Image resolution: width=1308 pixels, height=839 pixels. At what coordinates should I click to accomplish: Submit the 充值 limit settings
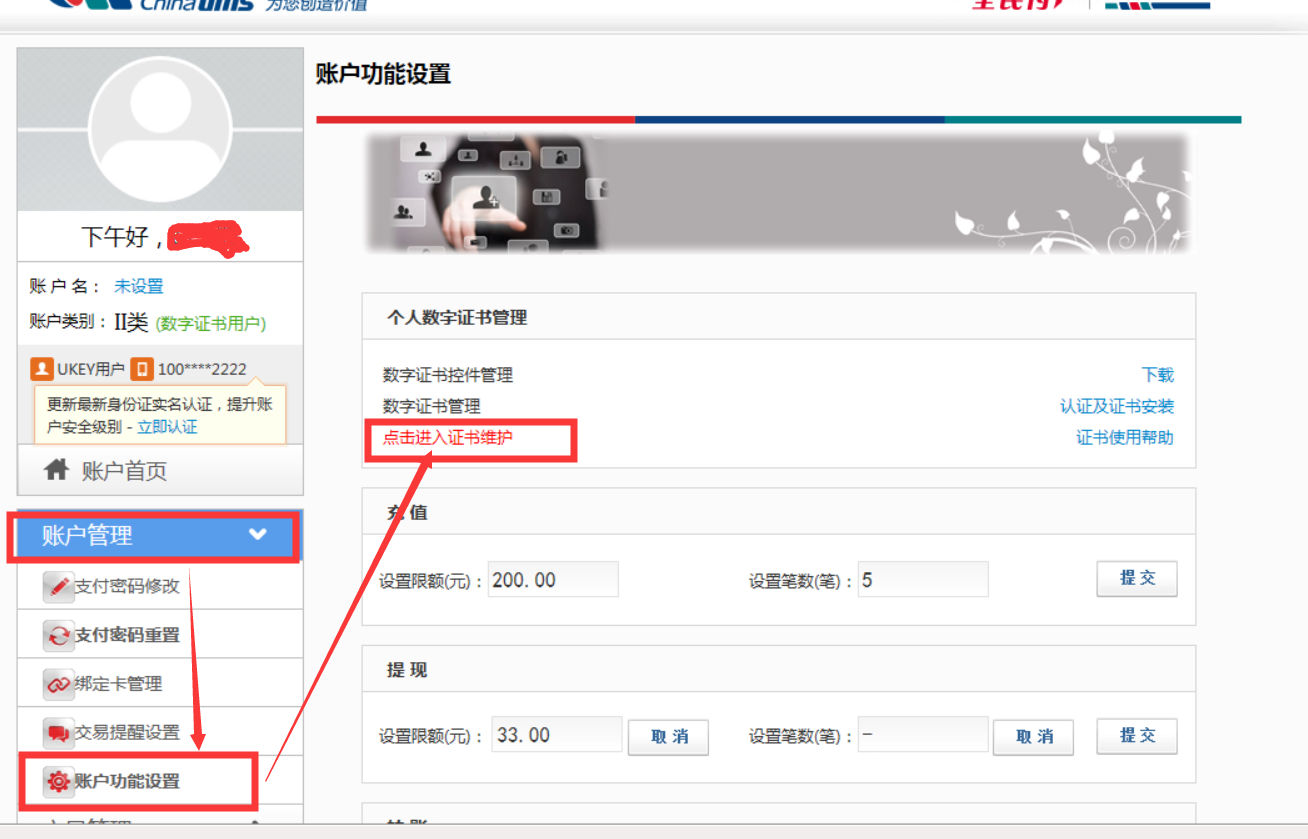point(1136,578)
